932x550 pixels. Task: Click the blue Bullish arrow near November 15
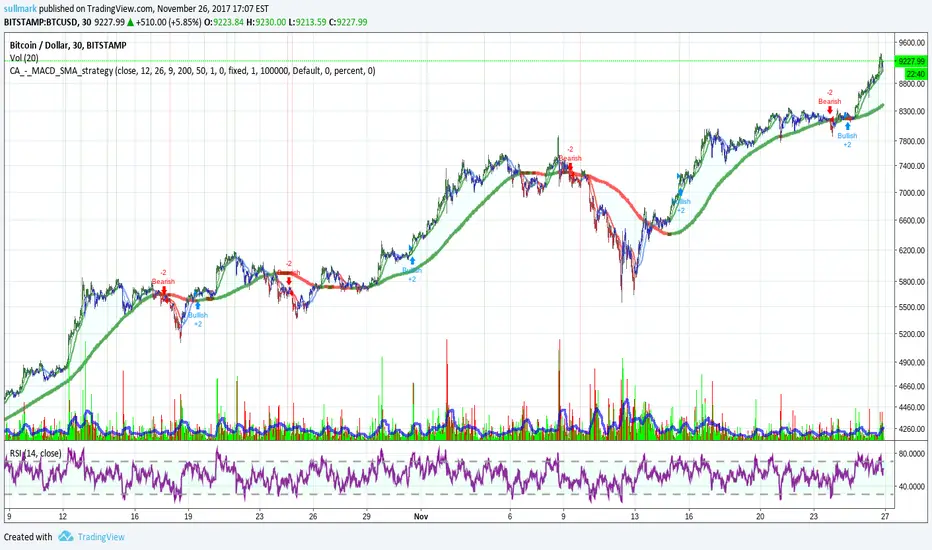pyautogui.click(x=681, y=192)
